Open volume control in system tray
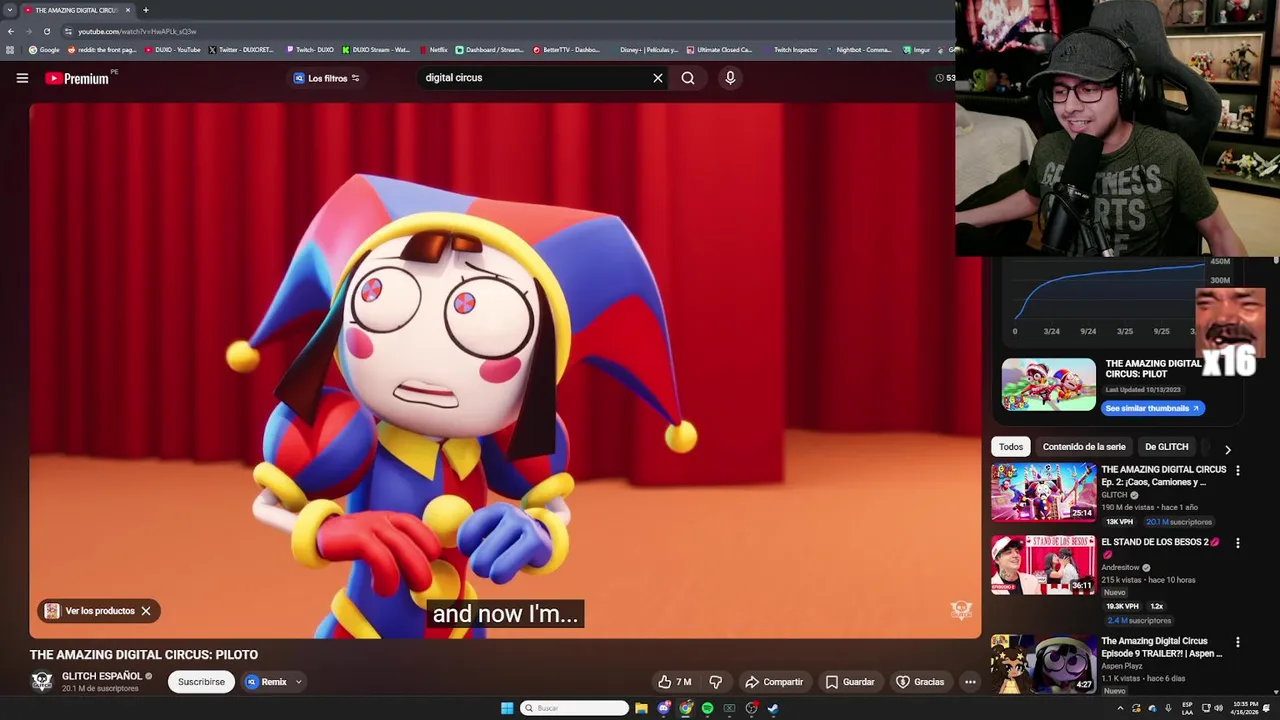Viewport: 1280px width, 720px height. coord(1218,708)
